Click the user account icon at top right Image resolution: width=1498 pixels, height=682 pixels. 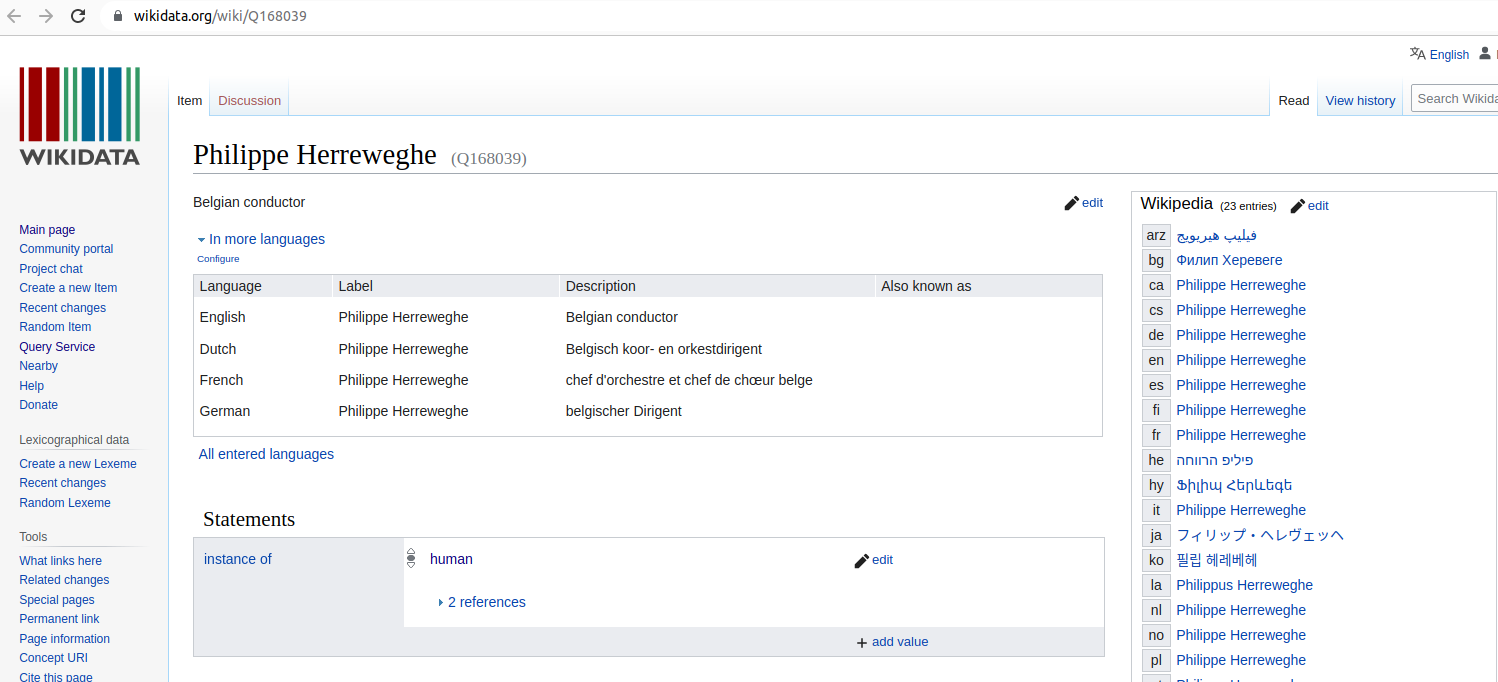(1485, 54)
